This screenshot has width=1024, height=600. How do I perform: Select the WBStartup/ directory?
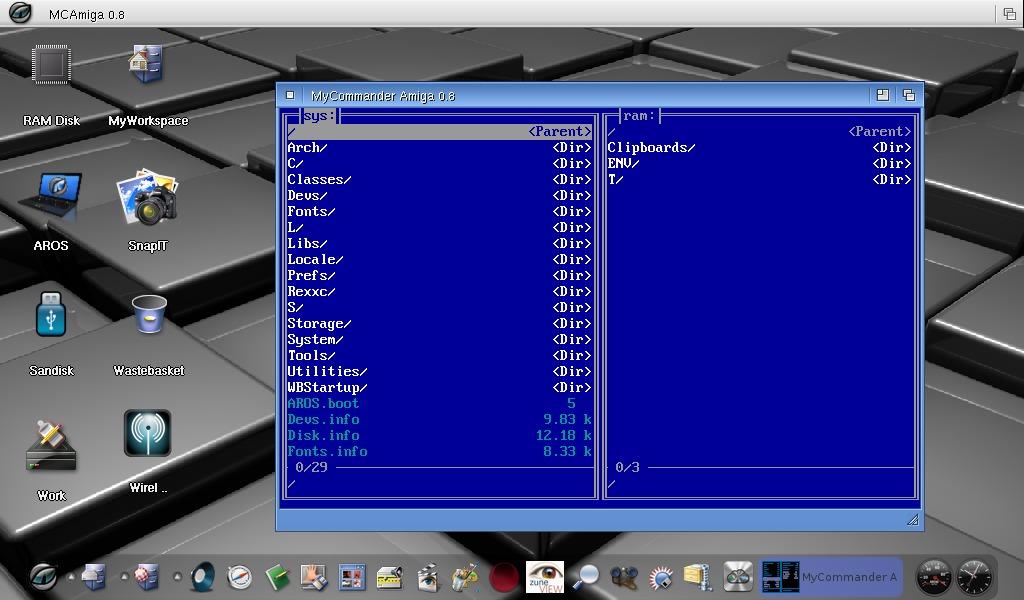point(440,387)
